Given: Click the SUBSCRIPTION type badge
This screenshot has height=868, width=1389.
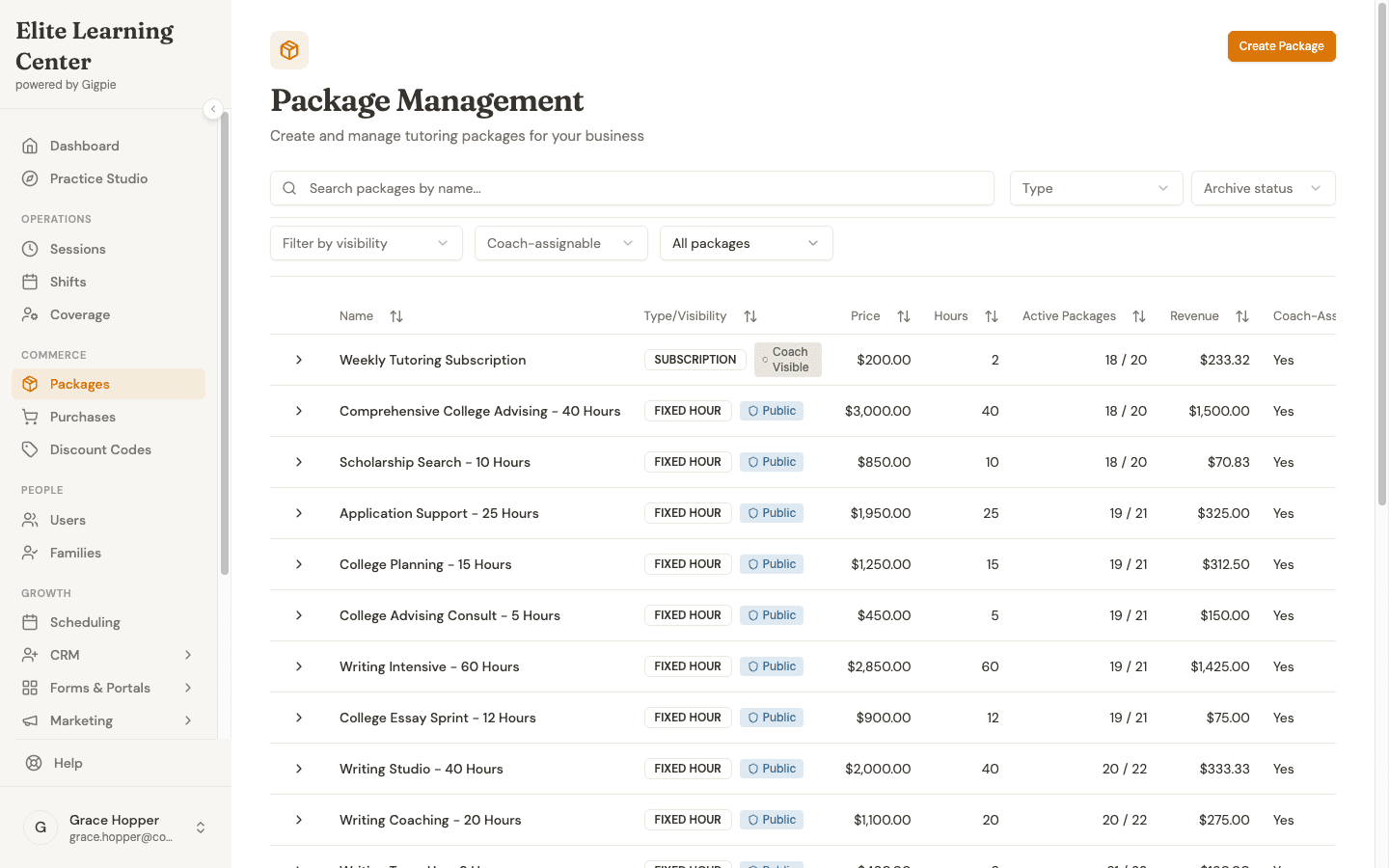Looking at the screenshot, I should [695, 360].
